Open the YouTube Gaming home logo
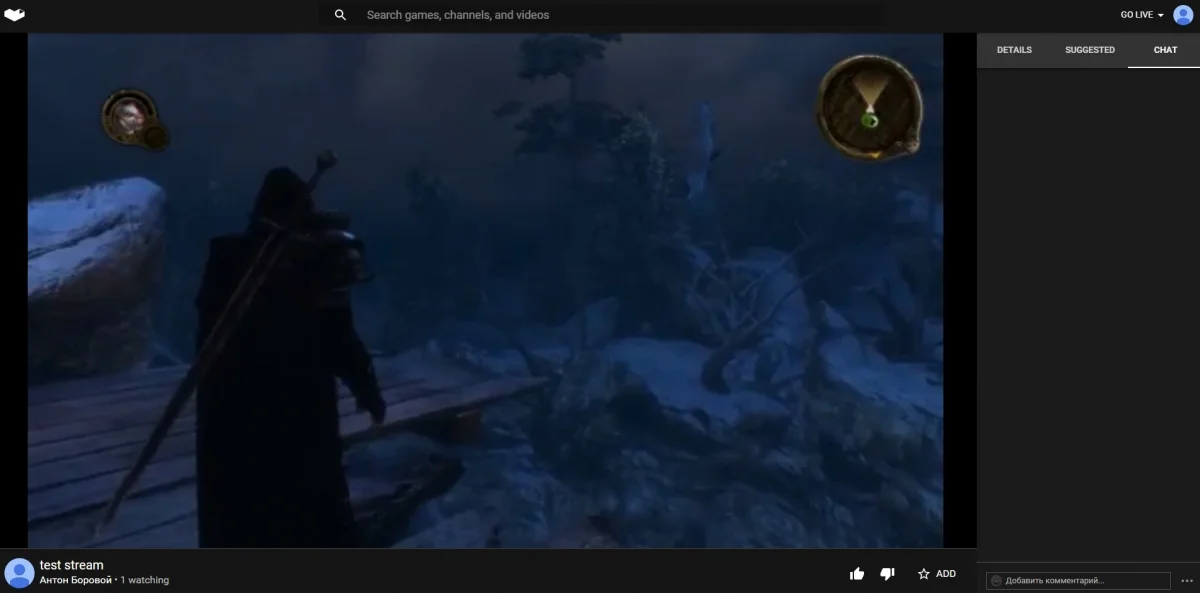The width and height of the screenshot is (1200, 593). tap(14, 15)
